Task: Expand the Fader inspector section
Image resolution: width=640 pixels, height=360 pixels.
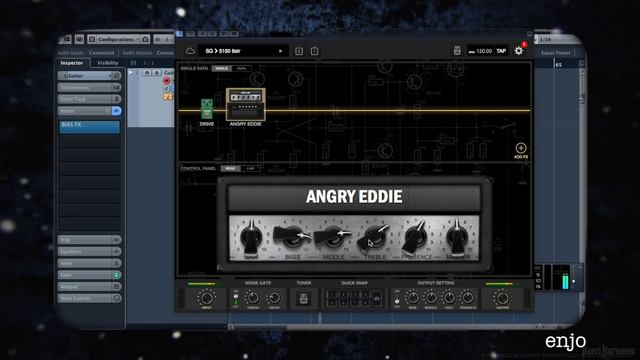Action: 89,275
